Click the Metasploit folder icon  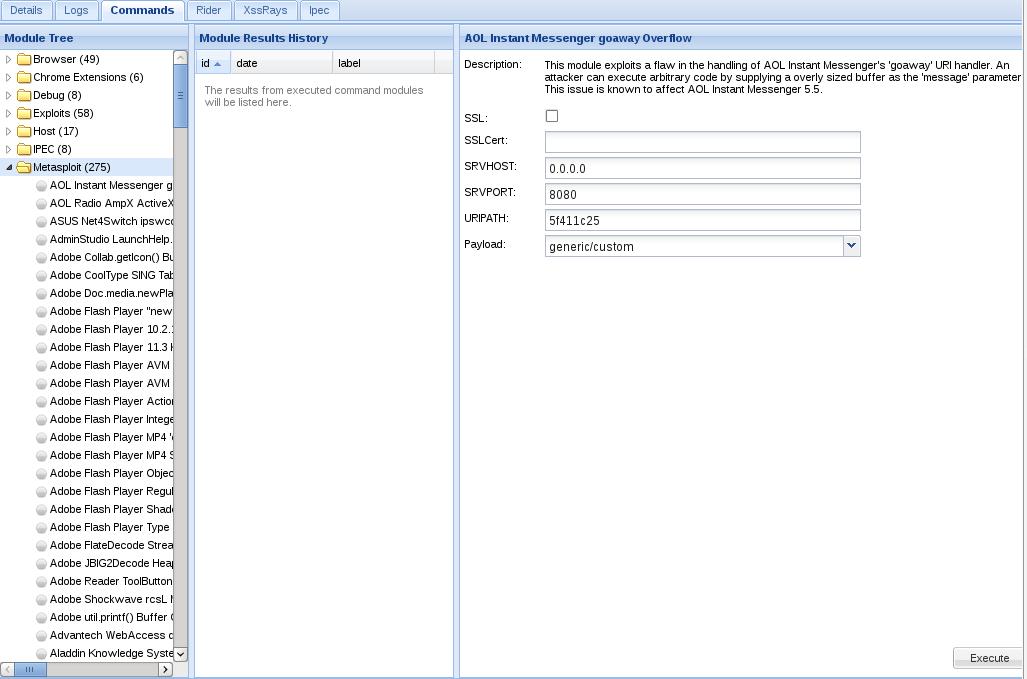point(24,168)
